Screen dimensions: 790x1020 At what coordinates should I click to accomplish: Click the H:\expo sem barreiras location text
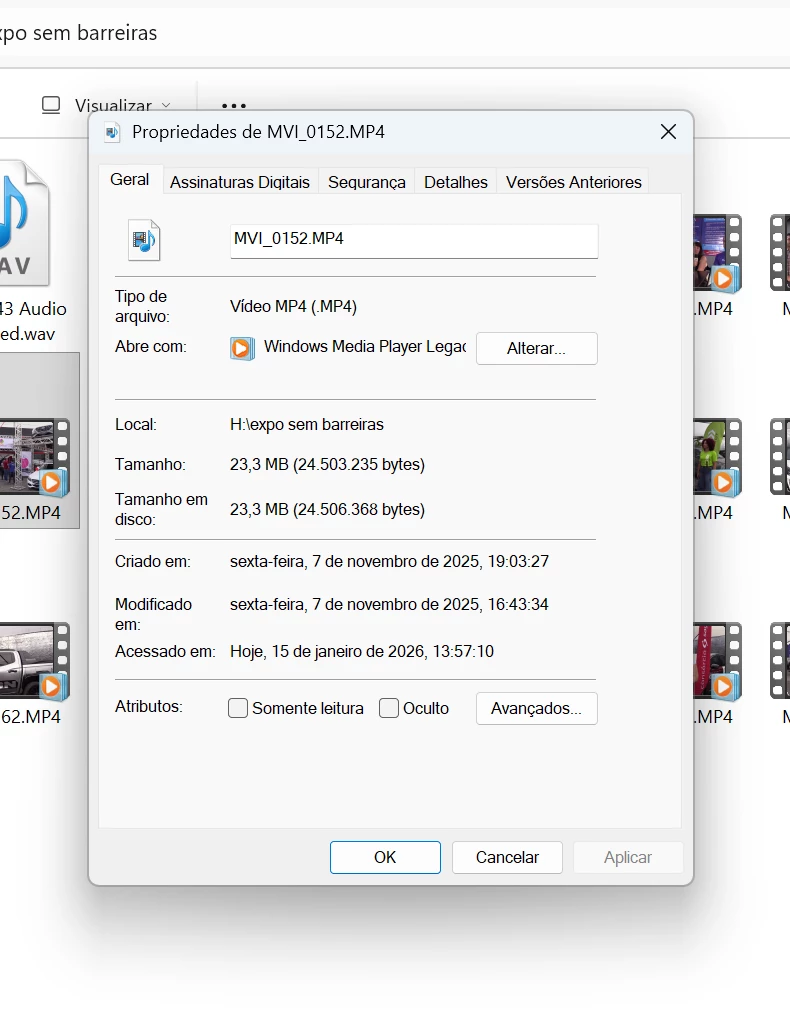pyautogui.click(x=306, y=424)
